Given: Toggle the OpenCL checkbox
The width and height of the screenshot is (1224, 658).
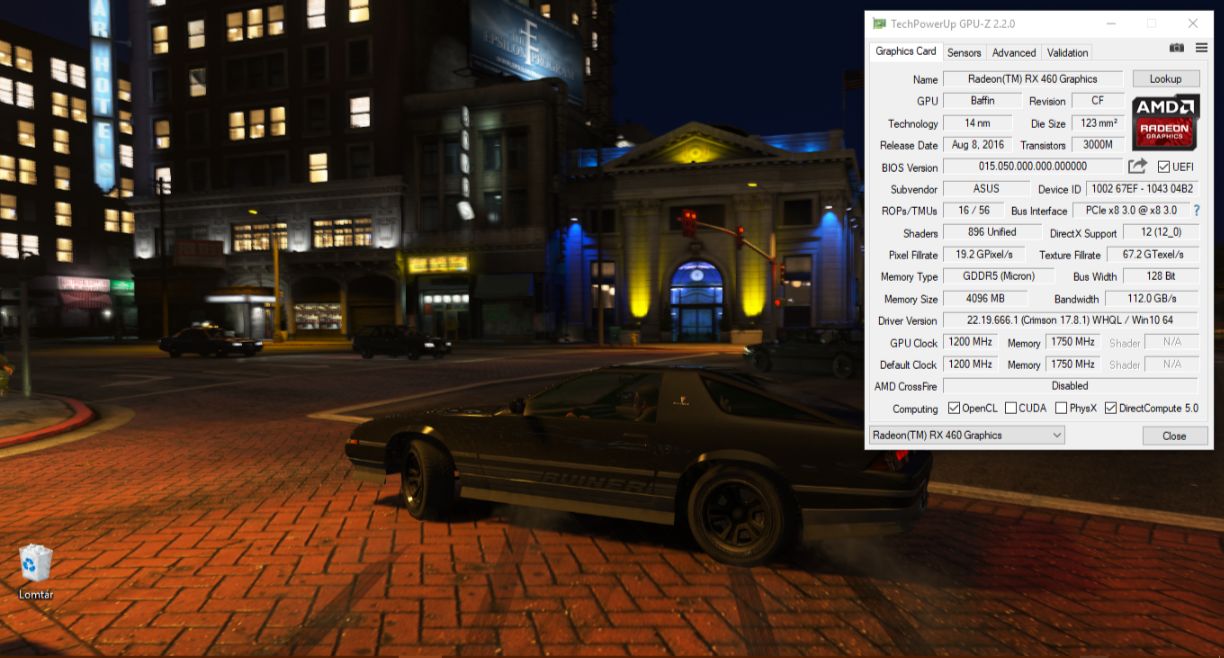Looking at the screenshot, I should click(x=953, y=408).
